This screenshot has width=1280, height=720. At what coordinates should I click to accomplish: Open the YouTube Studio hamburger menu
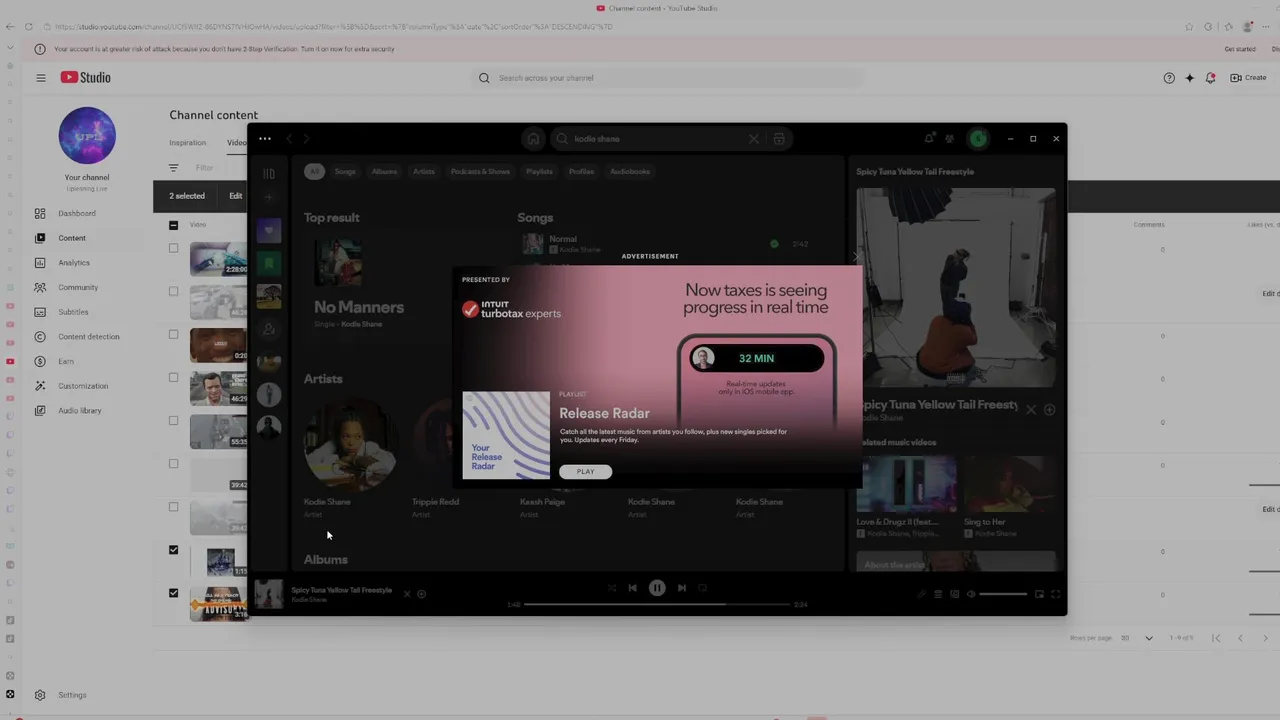pos(41,78)
